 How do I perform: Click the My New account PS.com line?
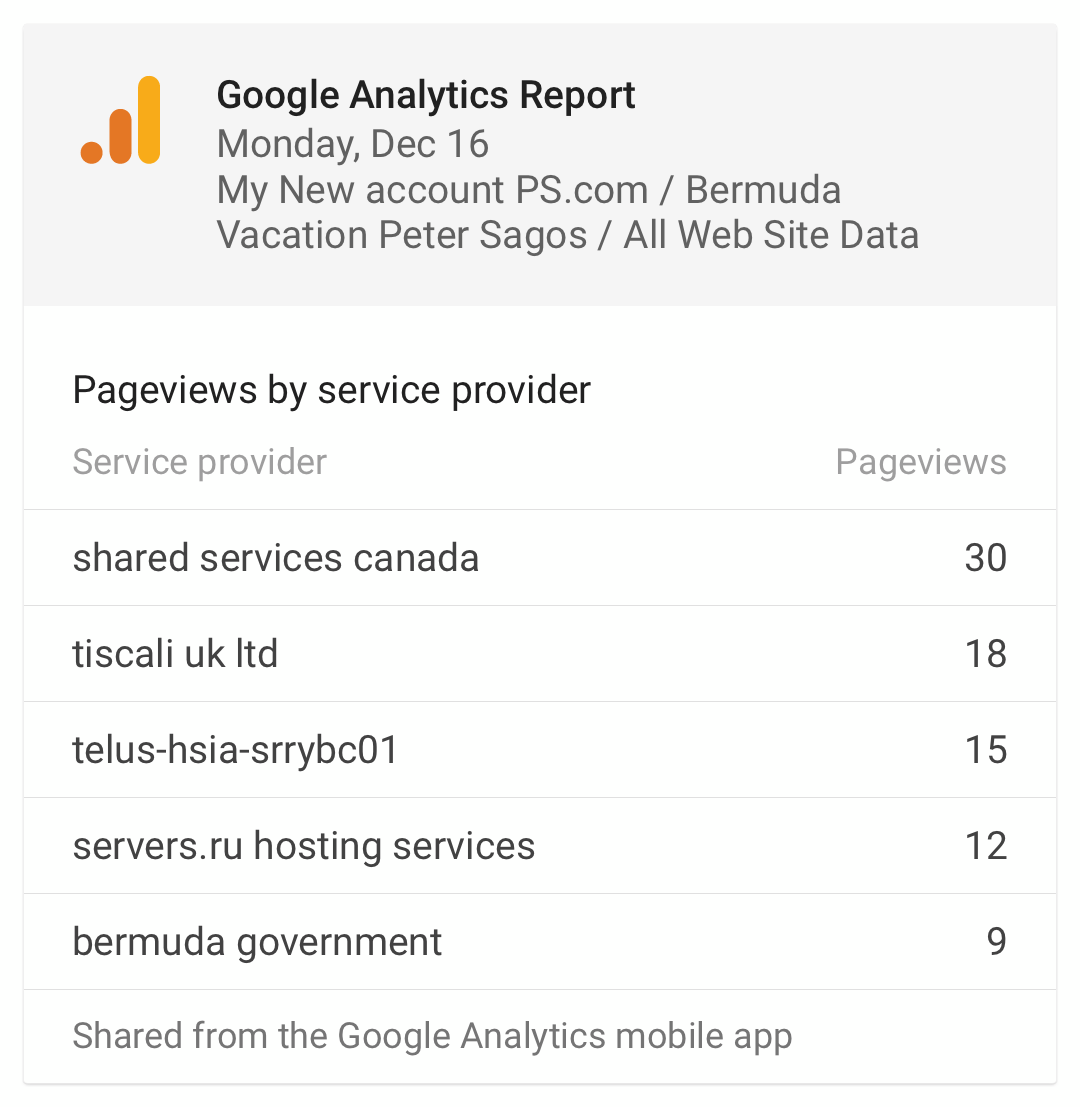click(x=432, y=190)
